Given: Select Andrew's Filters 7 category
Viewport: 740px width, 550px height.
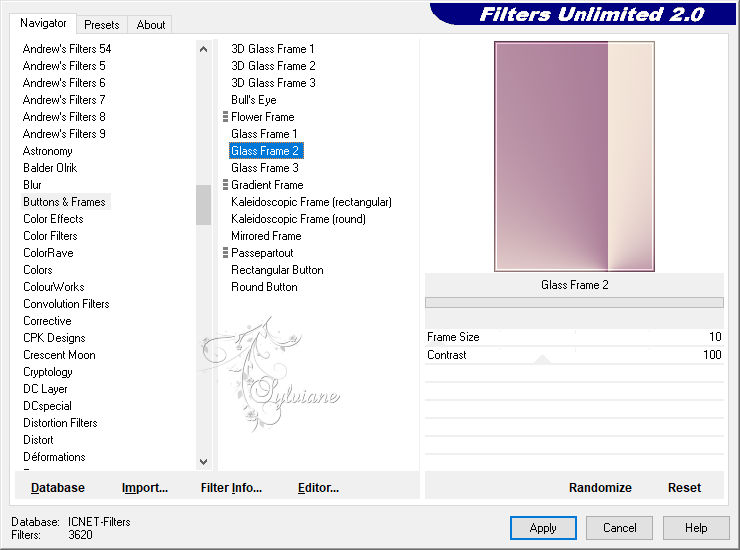Looking at the screenshot, I should (64, 100).
